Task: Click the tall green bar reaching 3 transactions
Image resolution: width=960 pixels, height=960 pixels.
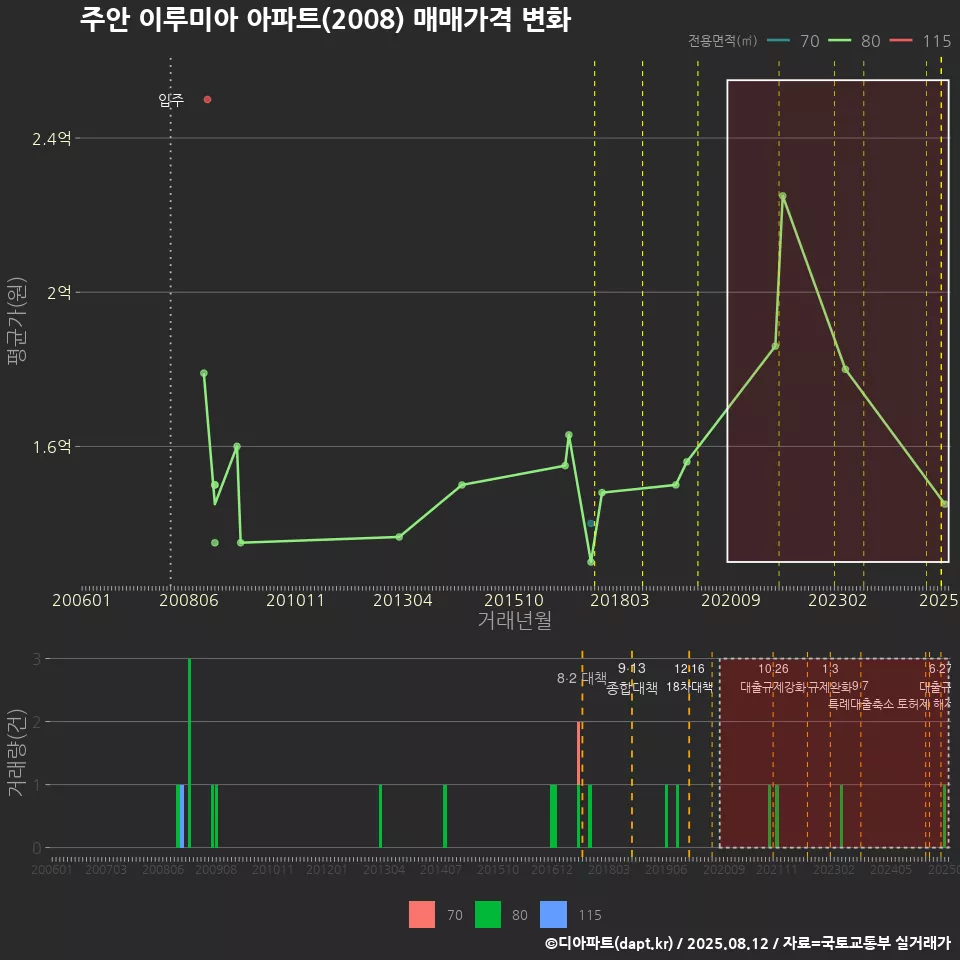Action: tap(189, 753)
